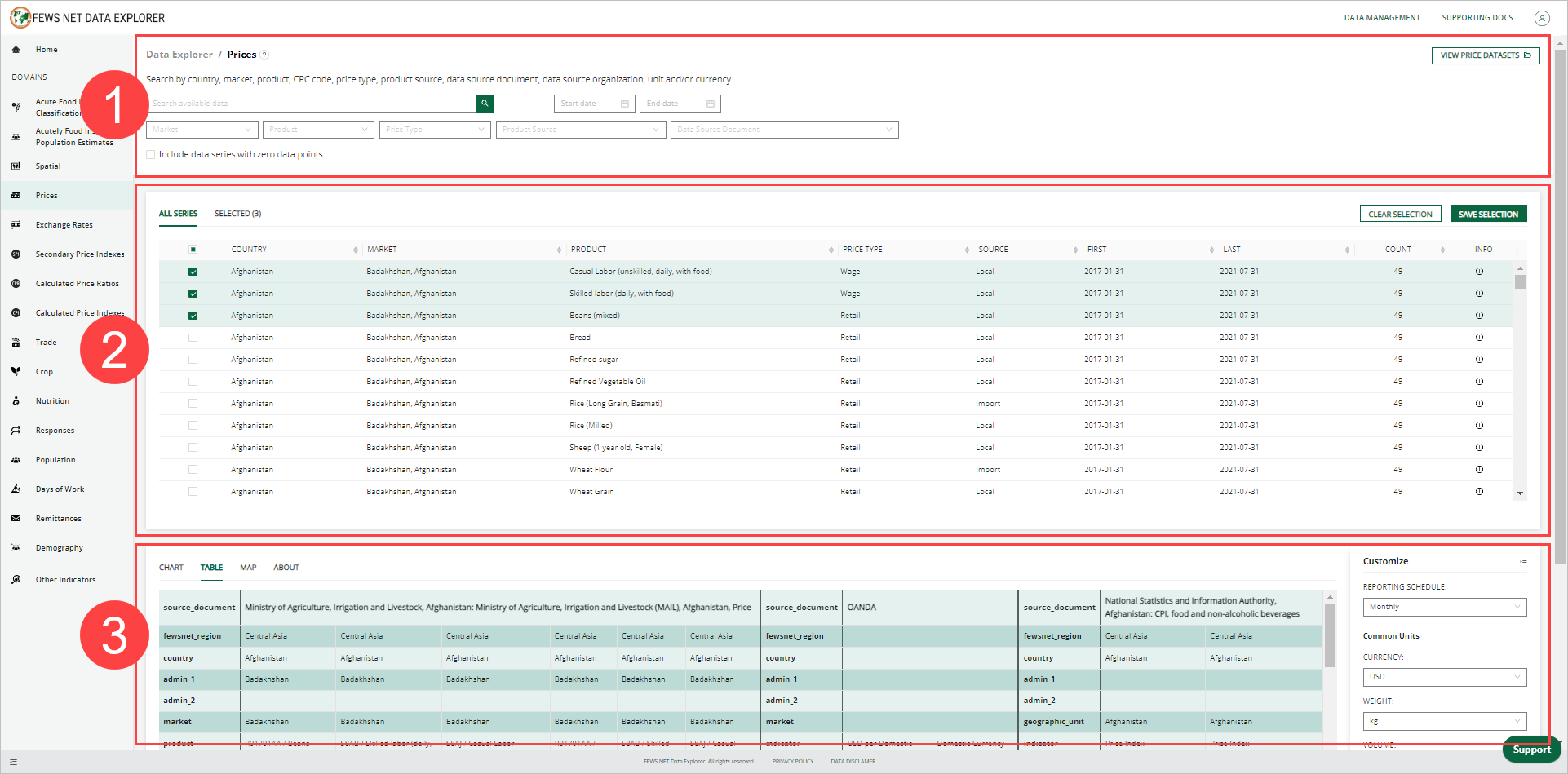Enable 'Include data series with zero data points'

150,154
